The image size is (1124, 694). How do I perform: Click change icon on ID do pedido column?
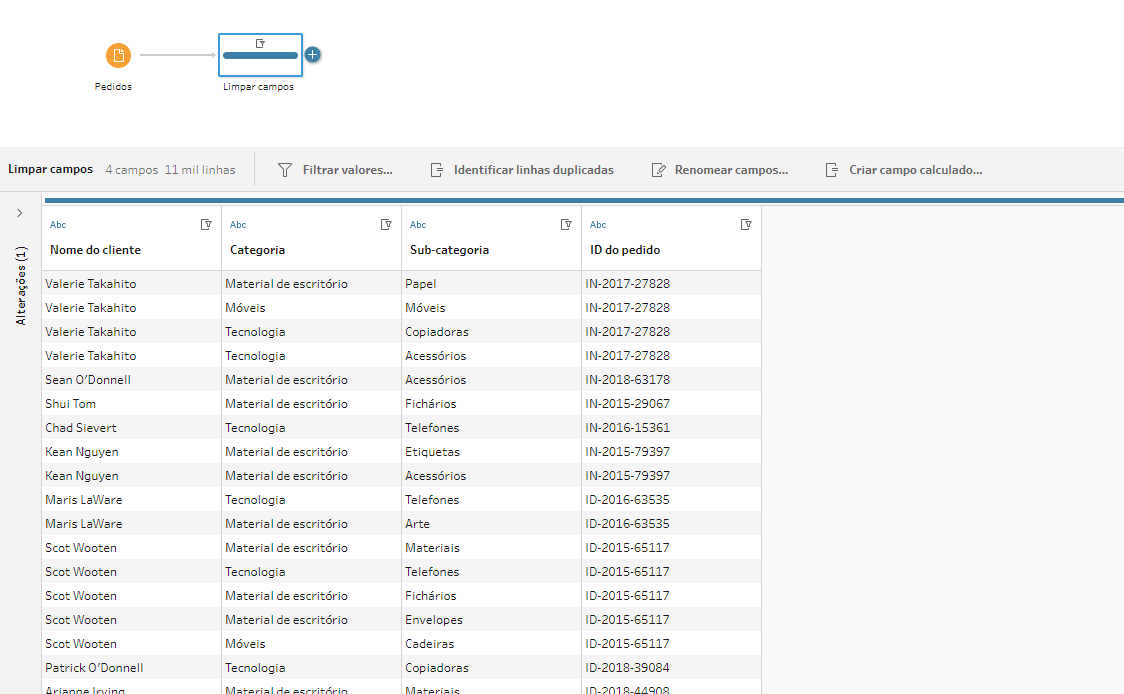[x=746, y=225]
